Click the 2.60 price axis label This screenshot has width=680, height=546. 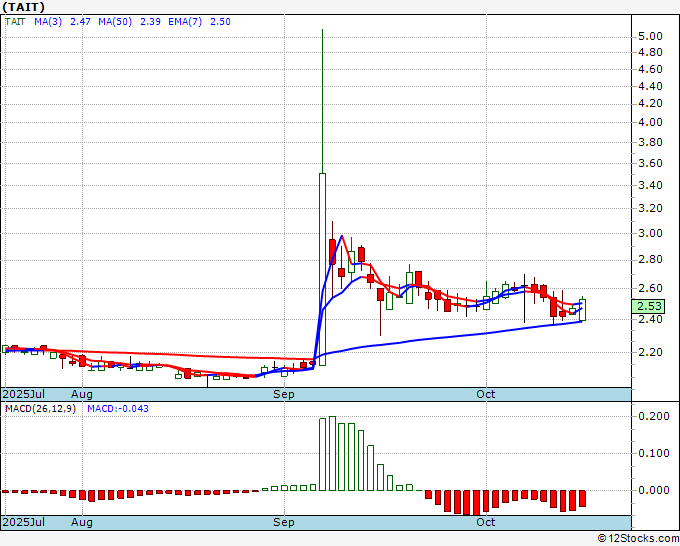tap(651, 288)
